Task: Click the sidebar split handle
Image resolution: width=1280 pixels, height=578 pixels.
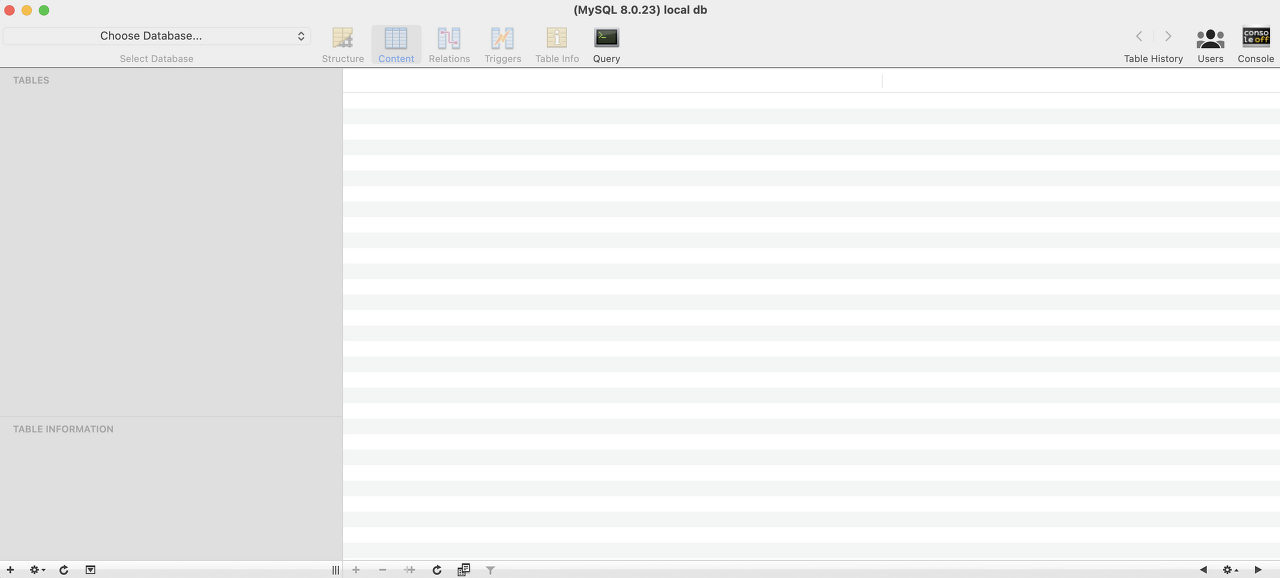Action: coord(335,570)
